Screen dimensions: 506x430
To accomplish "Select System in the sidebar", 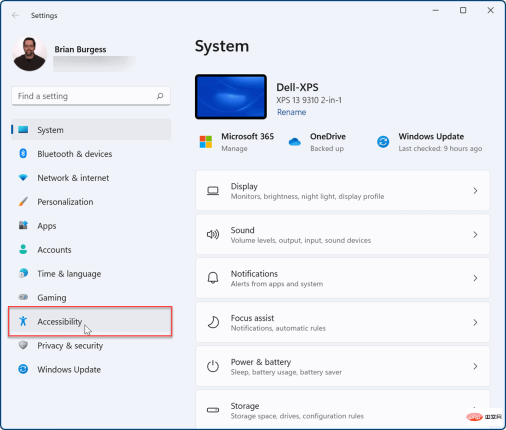I will pyautogui.click(x=91, y=130).
